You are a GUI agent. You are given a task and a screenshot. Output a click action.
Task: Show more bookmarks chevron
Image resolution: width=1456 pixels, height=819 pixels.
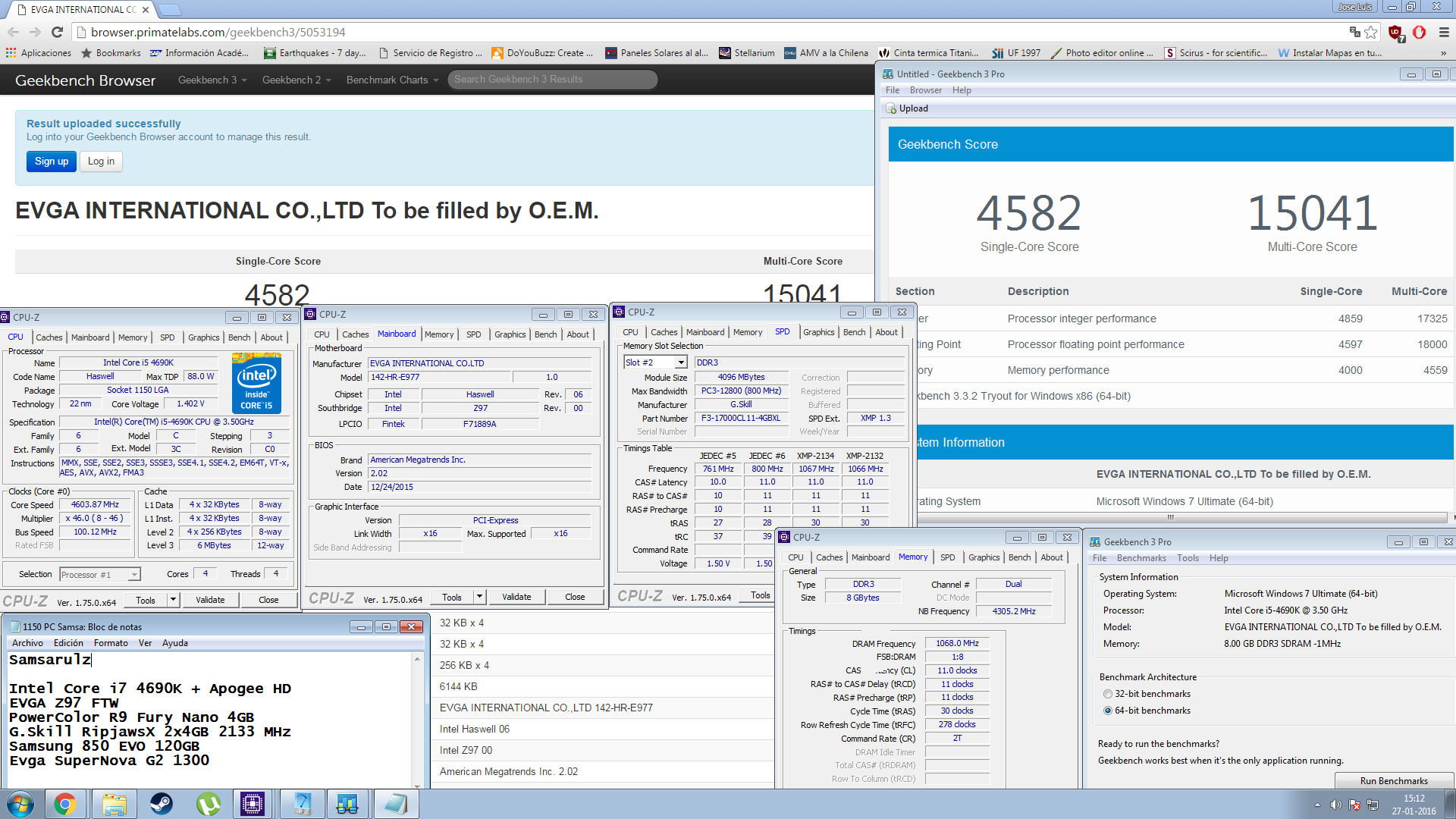pyautogui.click(x=1443, y=53)
